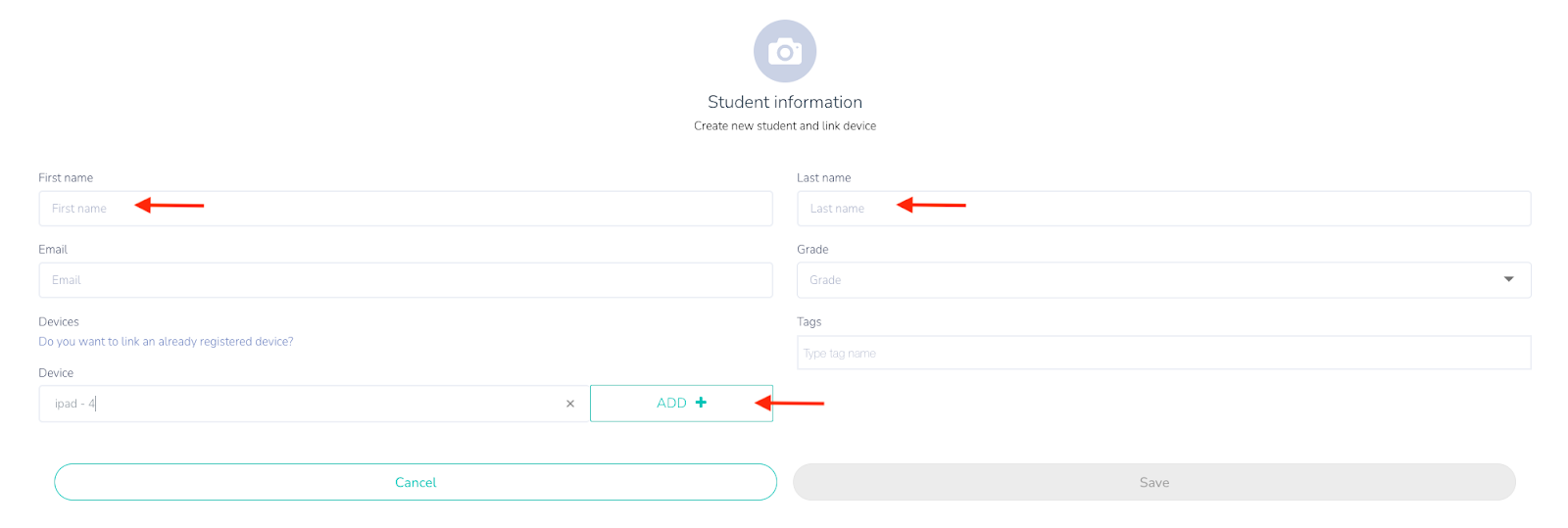Save the student information

(1154, 482)
